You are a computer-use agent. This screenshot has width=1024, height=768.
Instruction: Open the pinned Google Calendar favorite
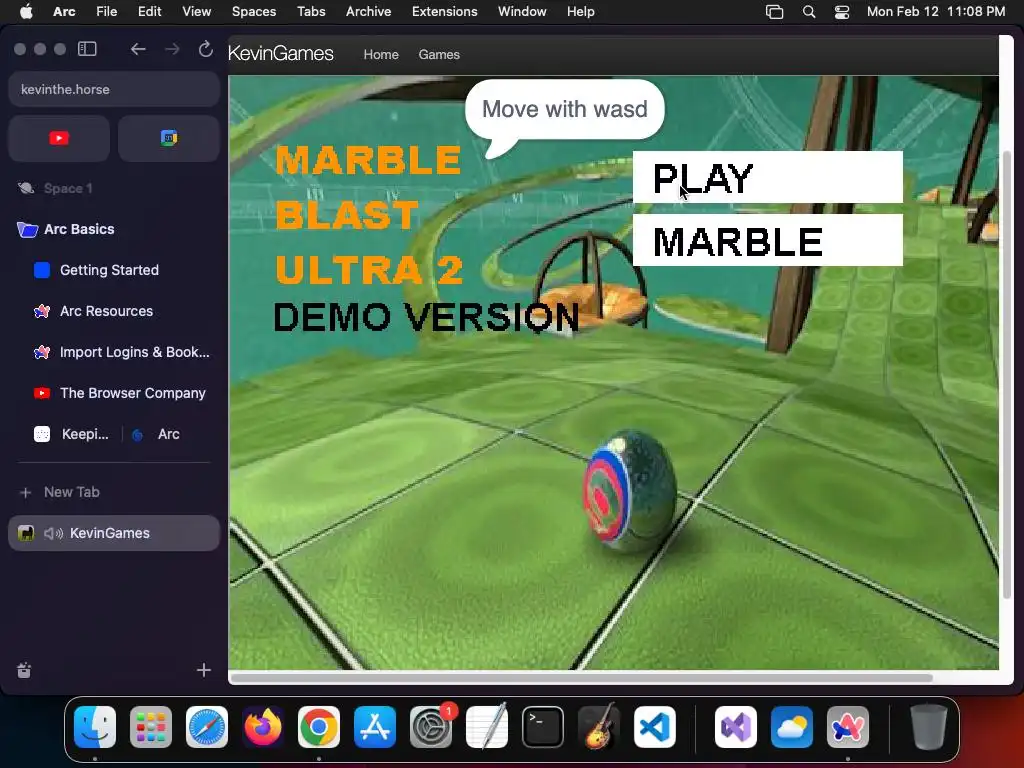click(168, 138)
